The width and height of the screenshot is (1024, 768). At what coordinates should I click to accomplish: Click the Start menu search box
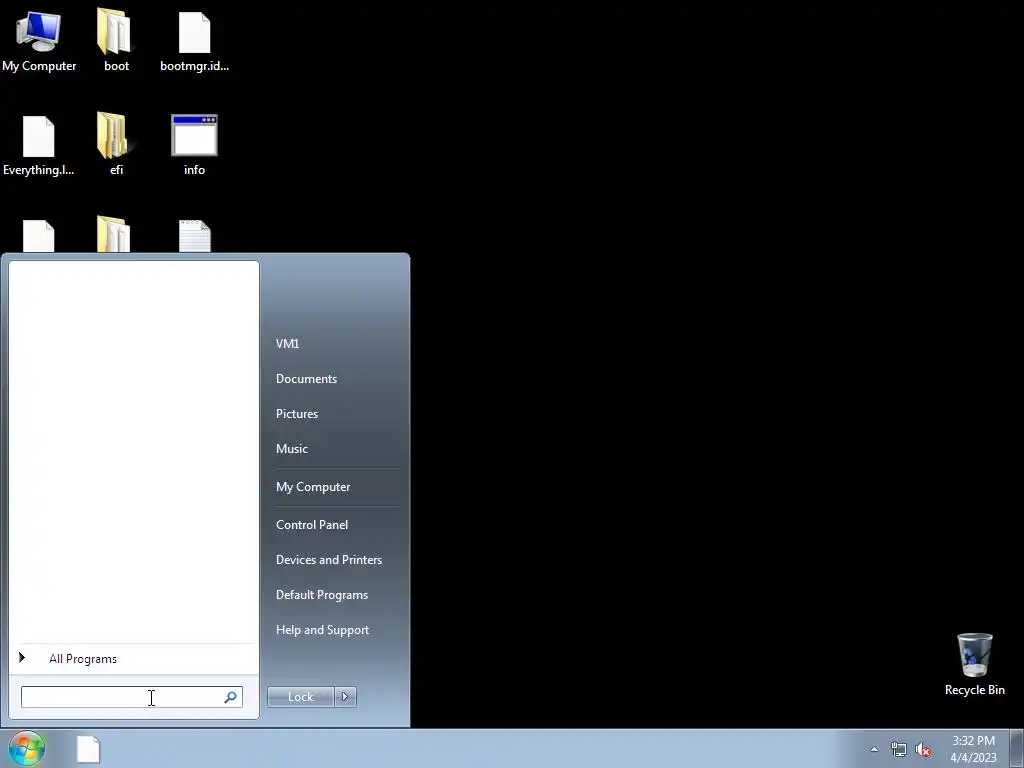pos(131,697)
